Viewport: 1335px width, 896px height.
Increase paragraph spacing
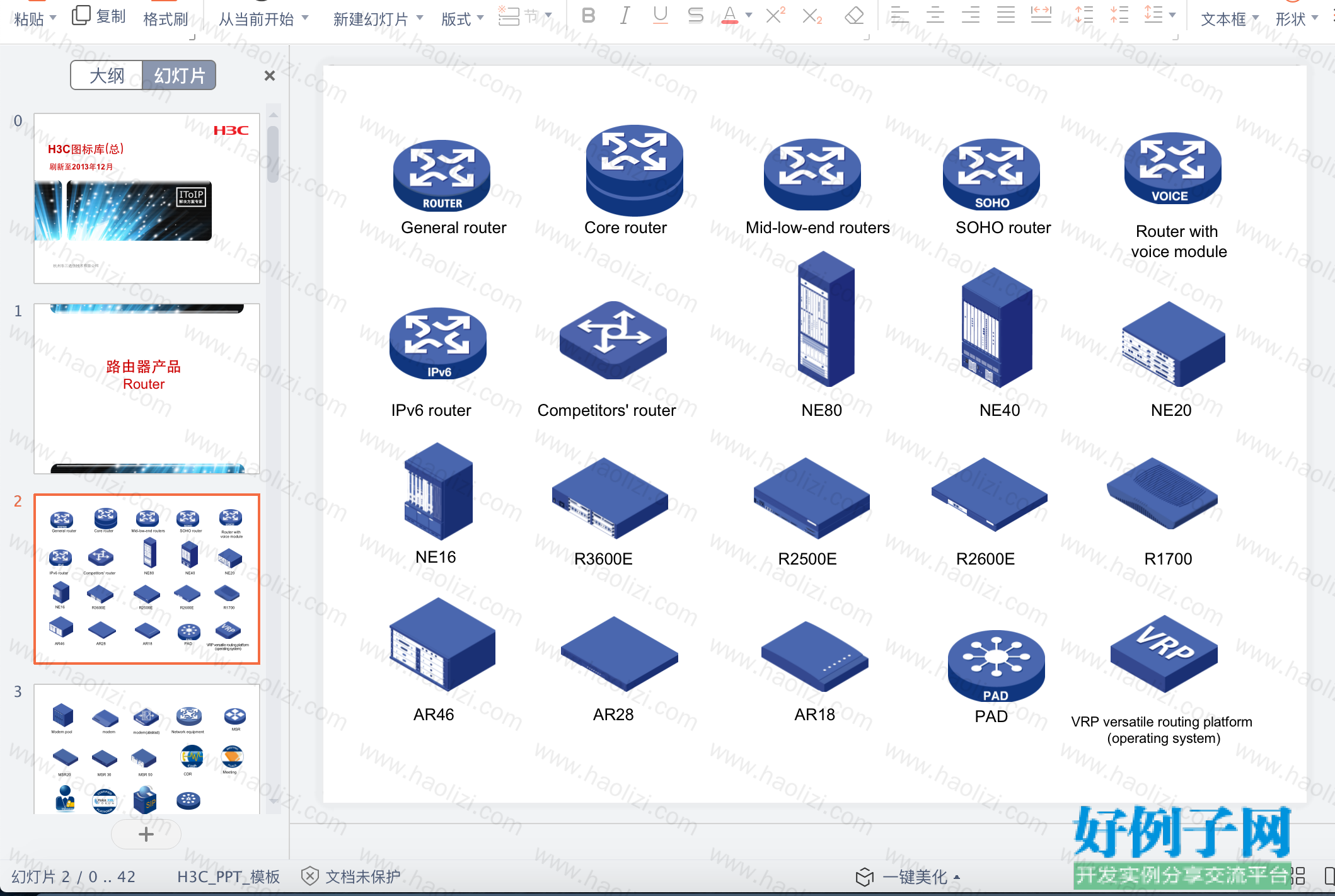1084,15
